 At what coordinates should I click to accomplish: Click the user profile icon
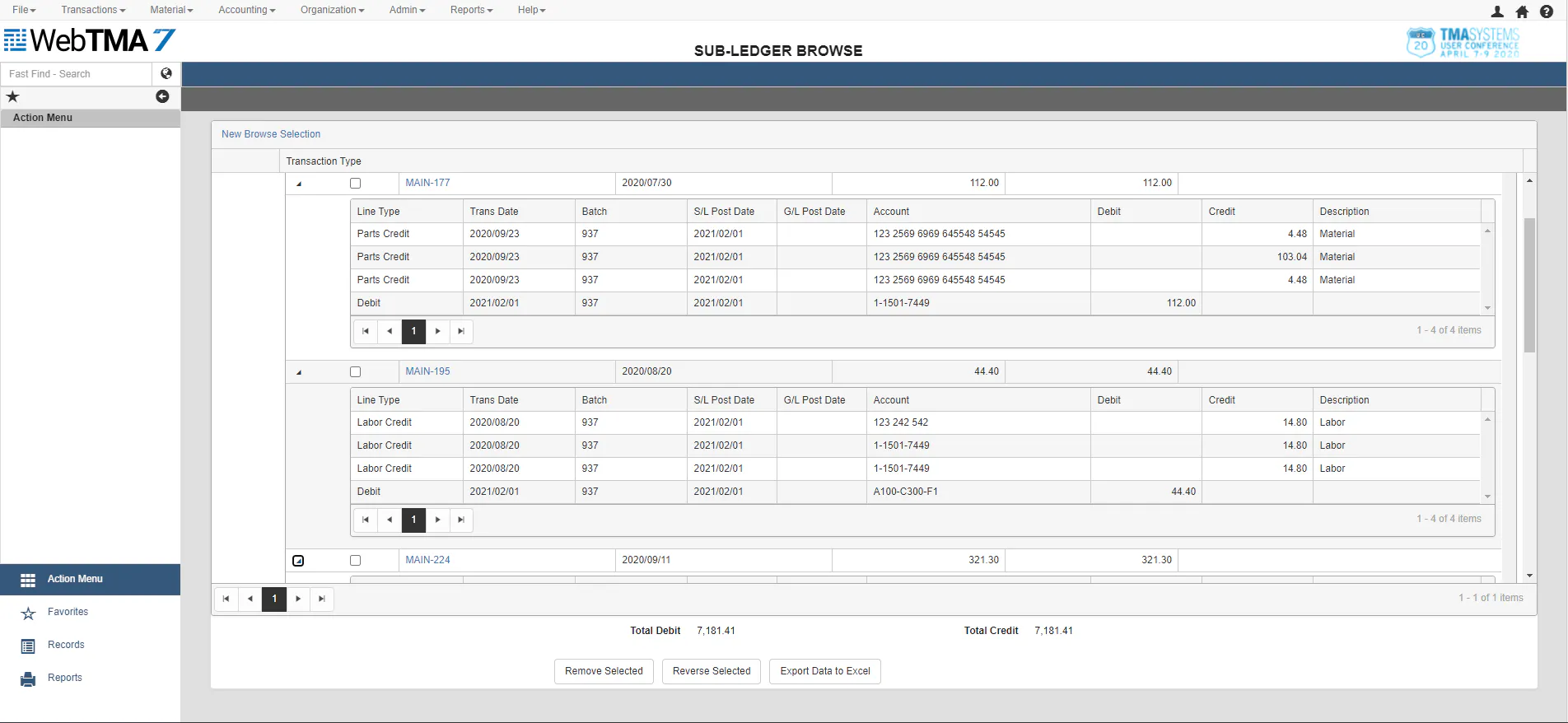[x=1497, y=12]
